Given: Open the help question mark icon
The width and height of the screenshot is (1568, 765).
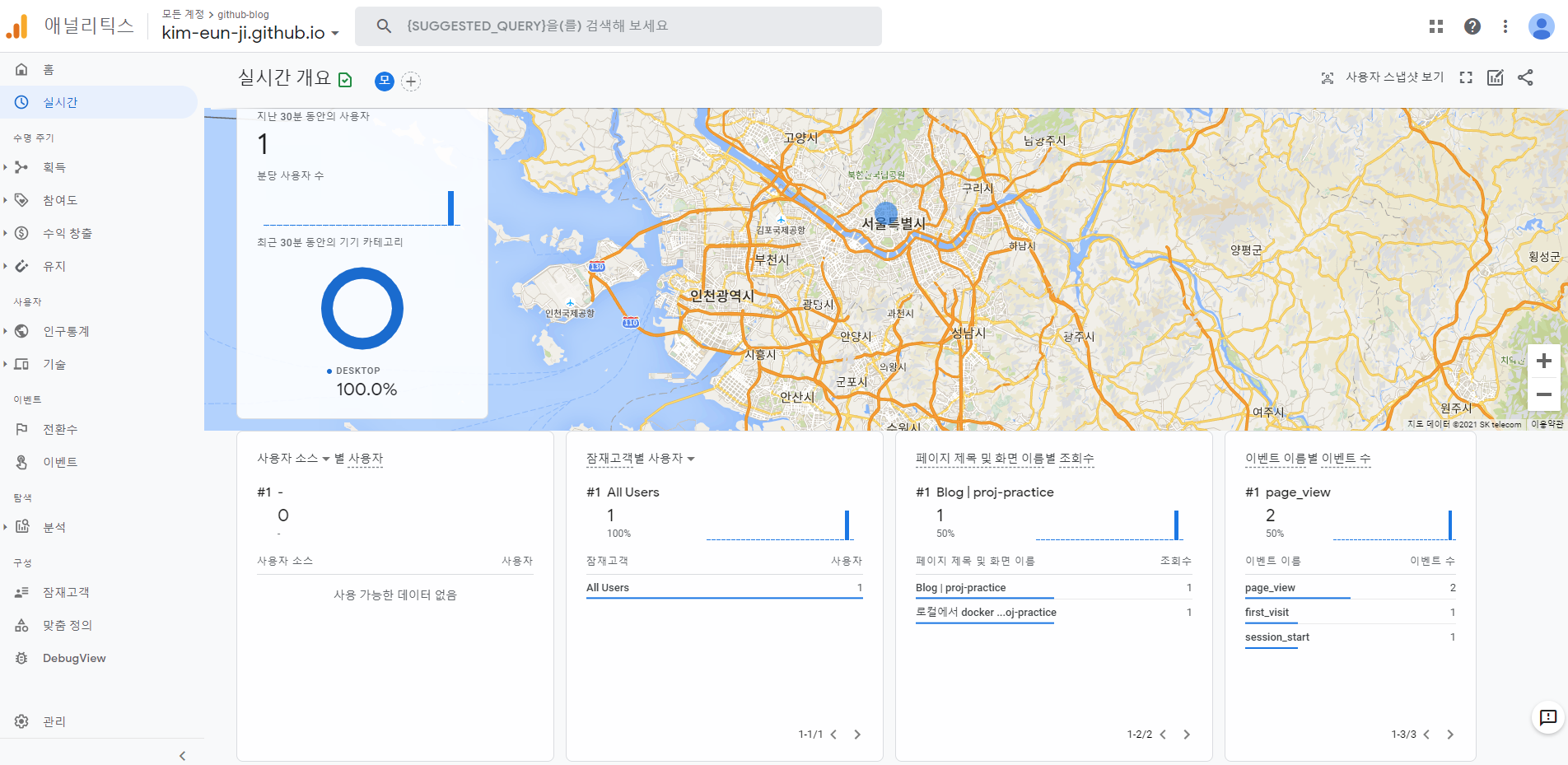Looking at the screenshot, I should point(1472,26).
